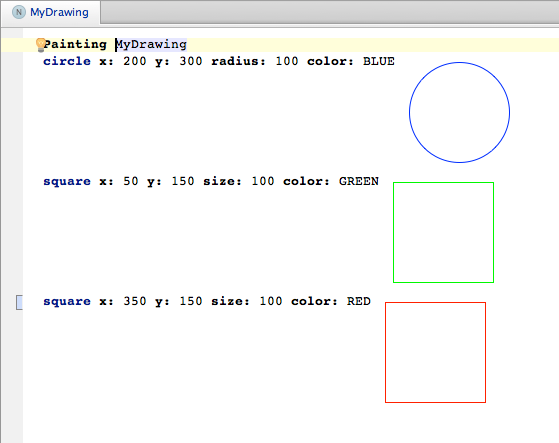This screenshot has width=559, height=443.
Task: Switch to the MyDrawing editor tab
Action: tap(50, 12)
